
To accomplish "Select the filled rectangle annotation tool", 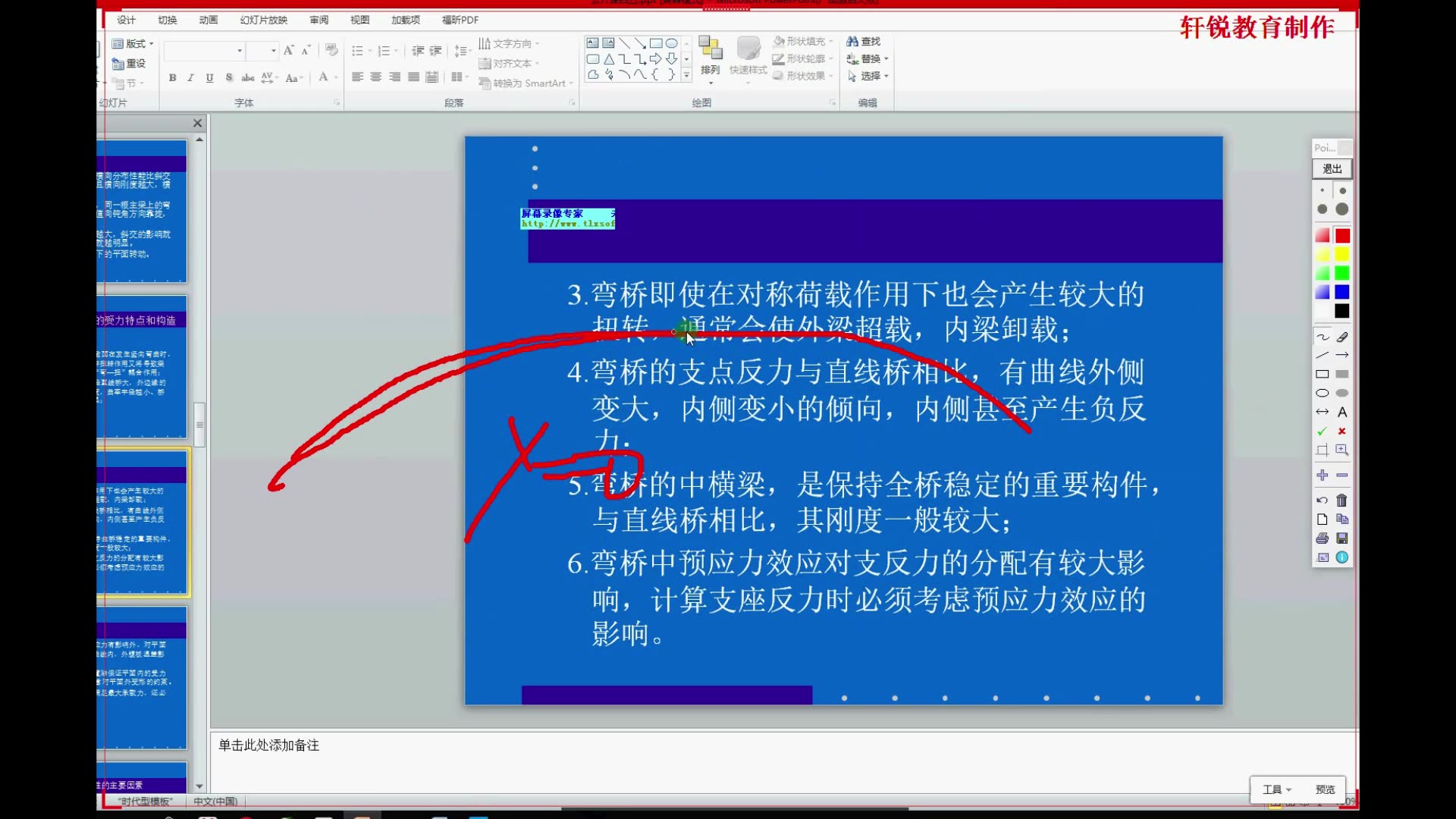I will (1342, 374).
